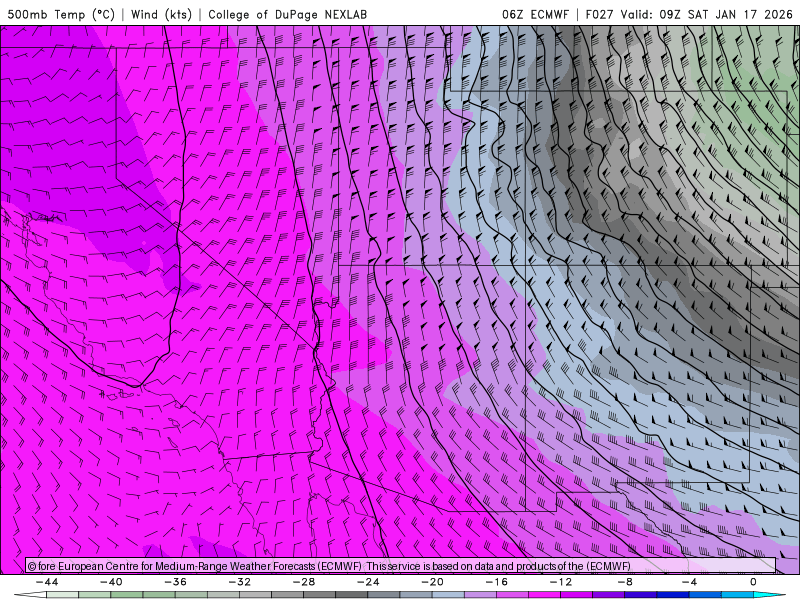Click the "06Z ECMWF" model run label
800x600 pixels.
pyautogui.click(x=535, y=14)
